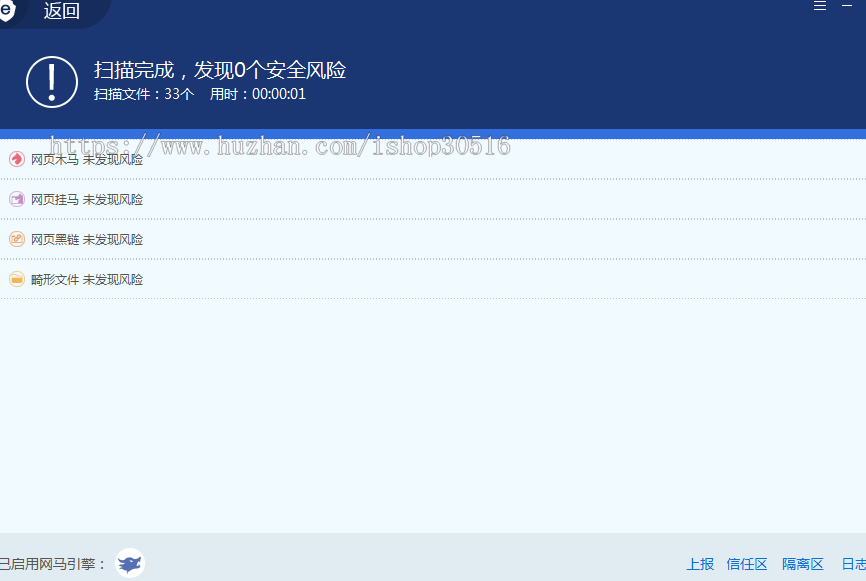Select row 畸形文件 未发现风险

click(433, 279)
